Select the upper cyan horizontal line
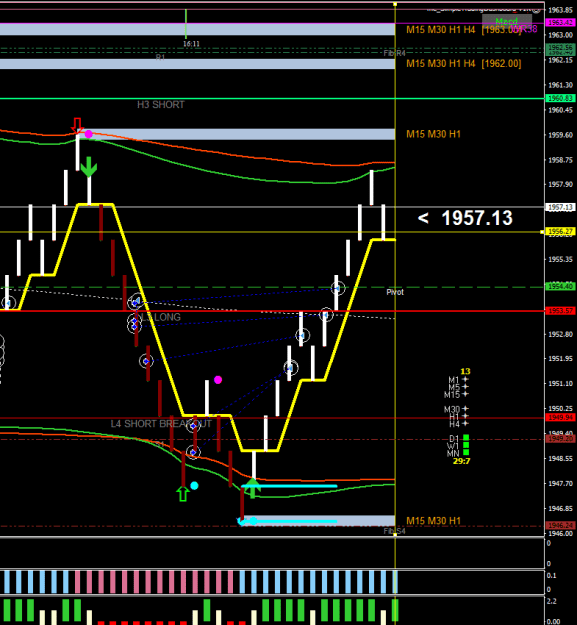 (x=289, y=486)
